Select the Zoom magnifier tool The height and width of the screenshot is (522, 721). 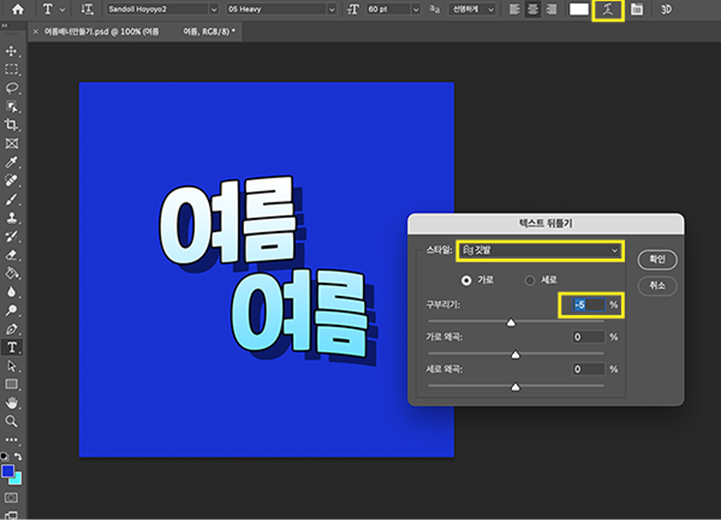(x=12, y=421)
